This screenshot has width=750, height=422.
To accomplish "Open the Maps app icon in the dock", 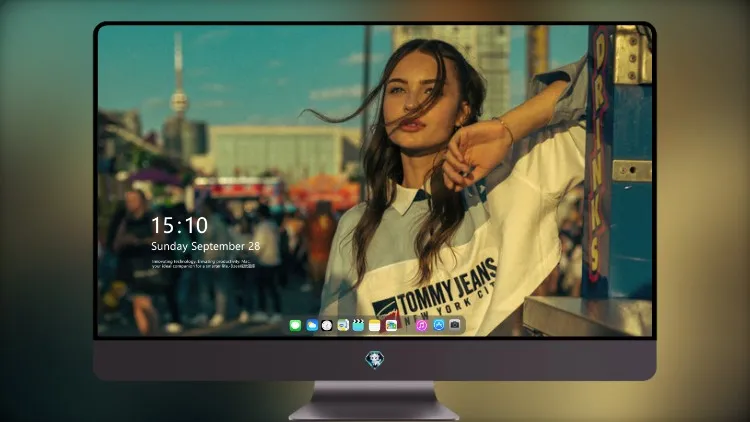I will pos(343,325).
